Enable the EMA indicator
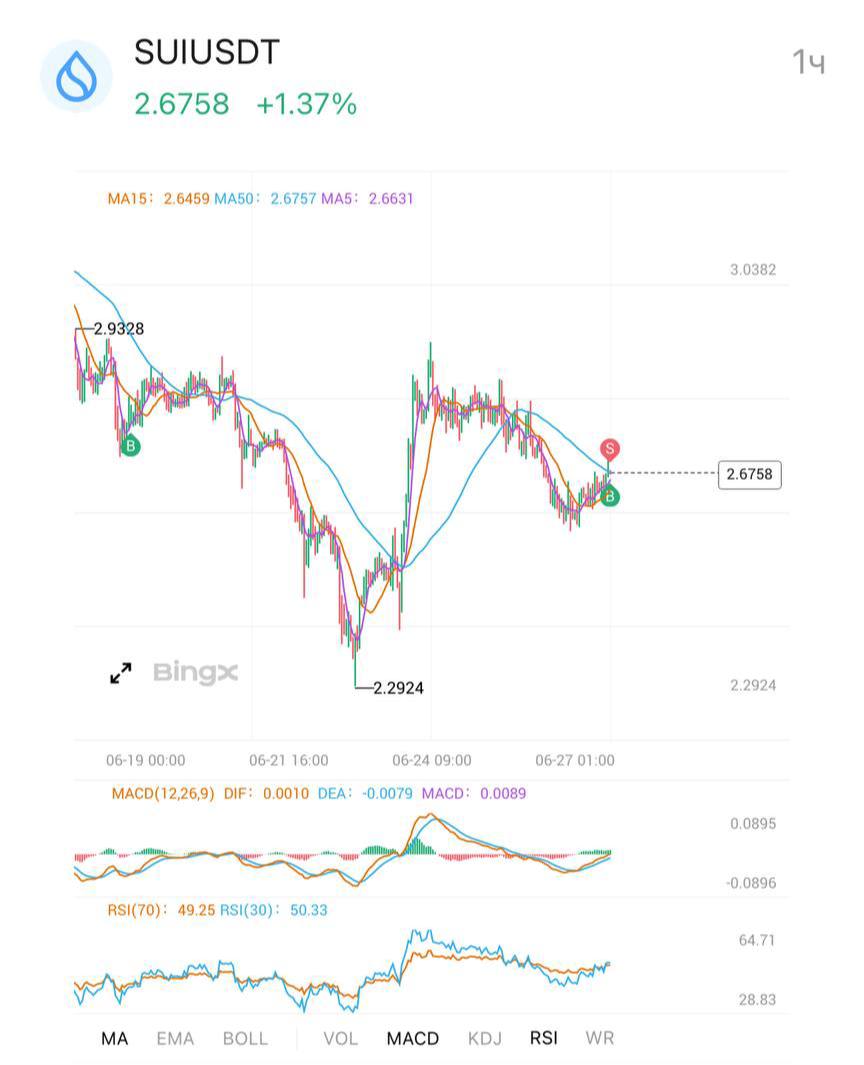Screen dimensions: 864x1065 tap(175, 1039)
